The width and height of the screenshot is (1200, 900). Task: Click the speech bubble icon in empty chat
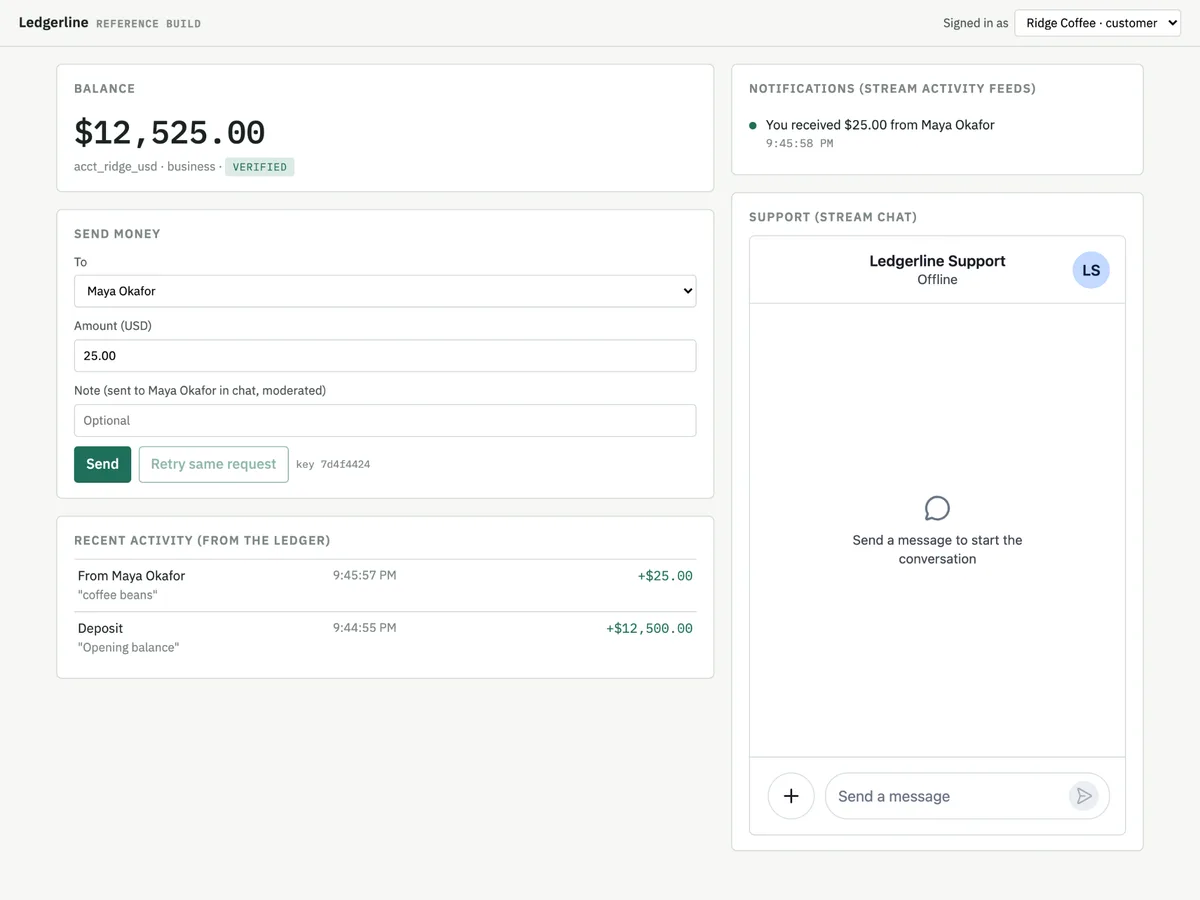point(937,508)
